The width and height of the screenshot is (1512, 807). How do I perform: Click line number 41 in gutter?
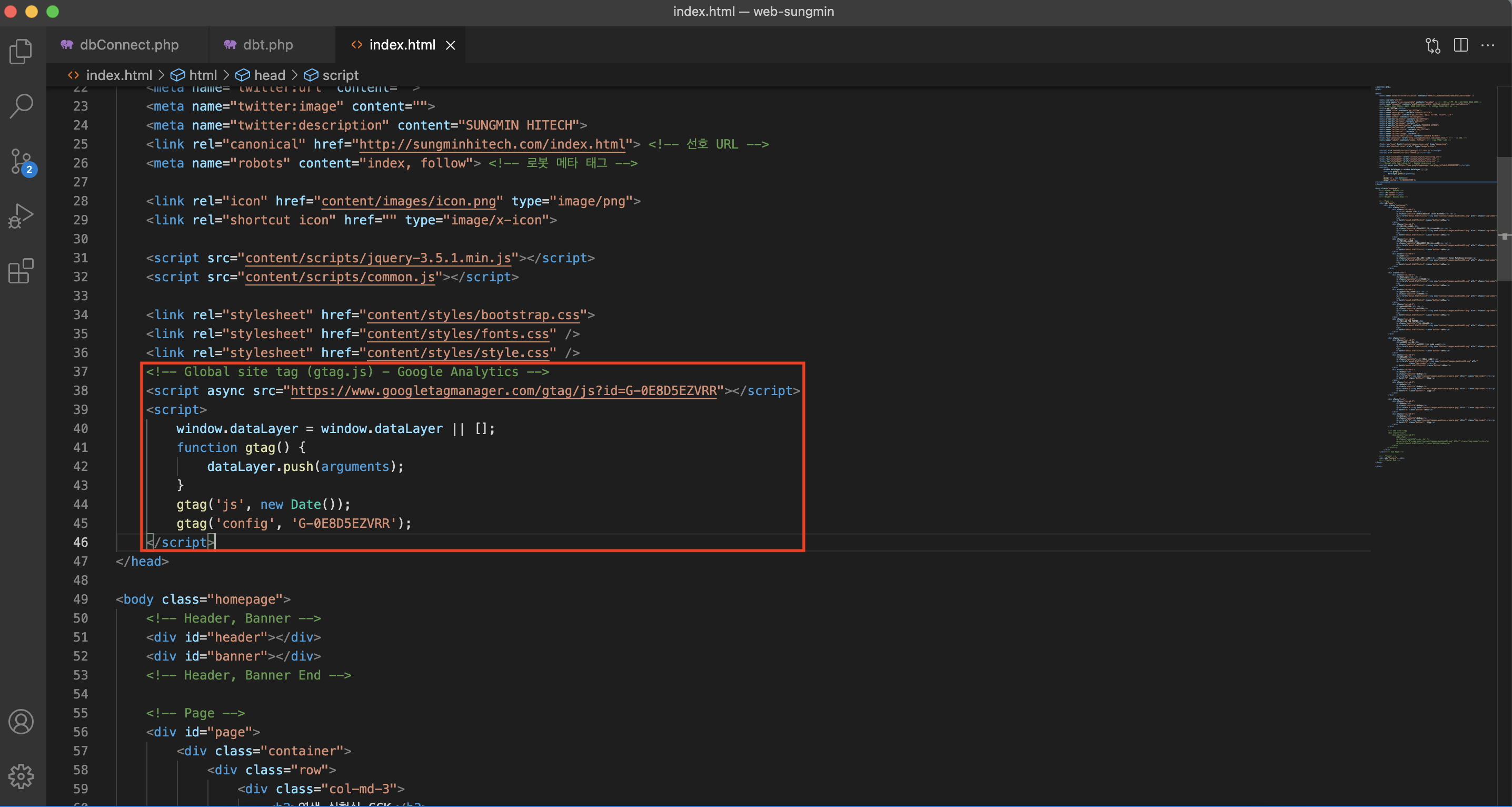coord(81,448)
